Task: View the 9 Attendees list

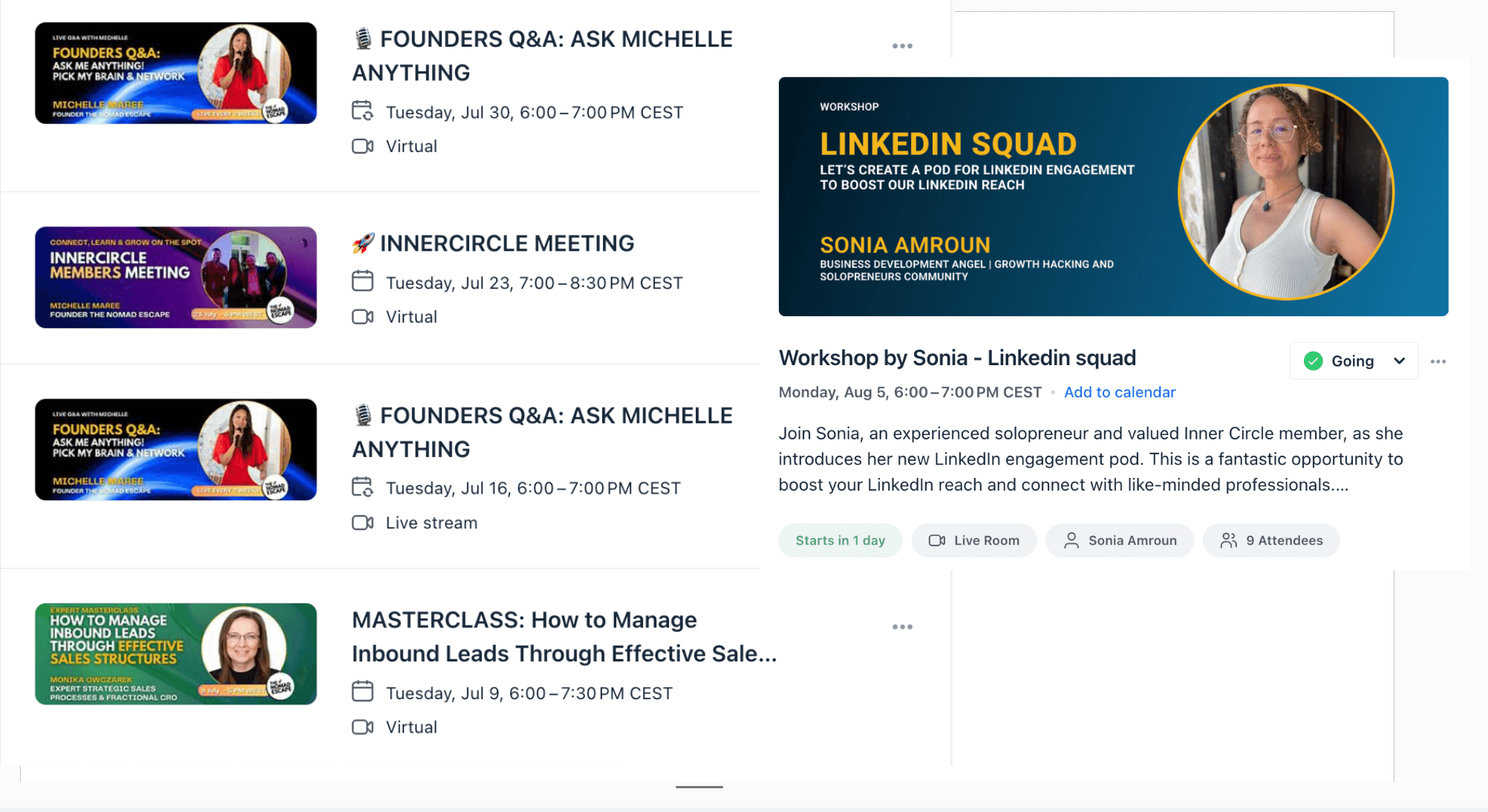Action: point(1270,540)
